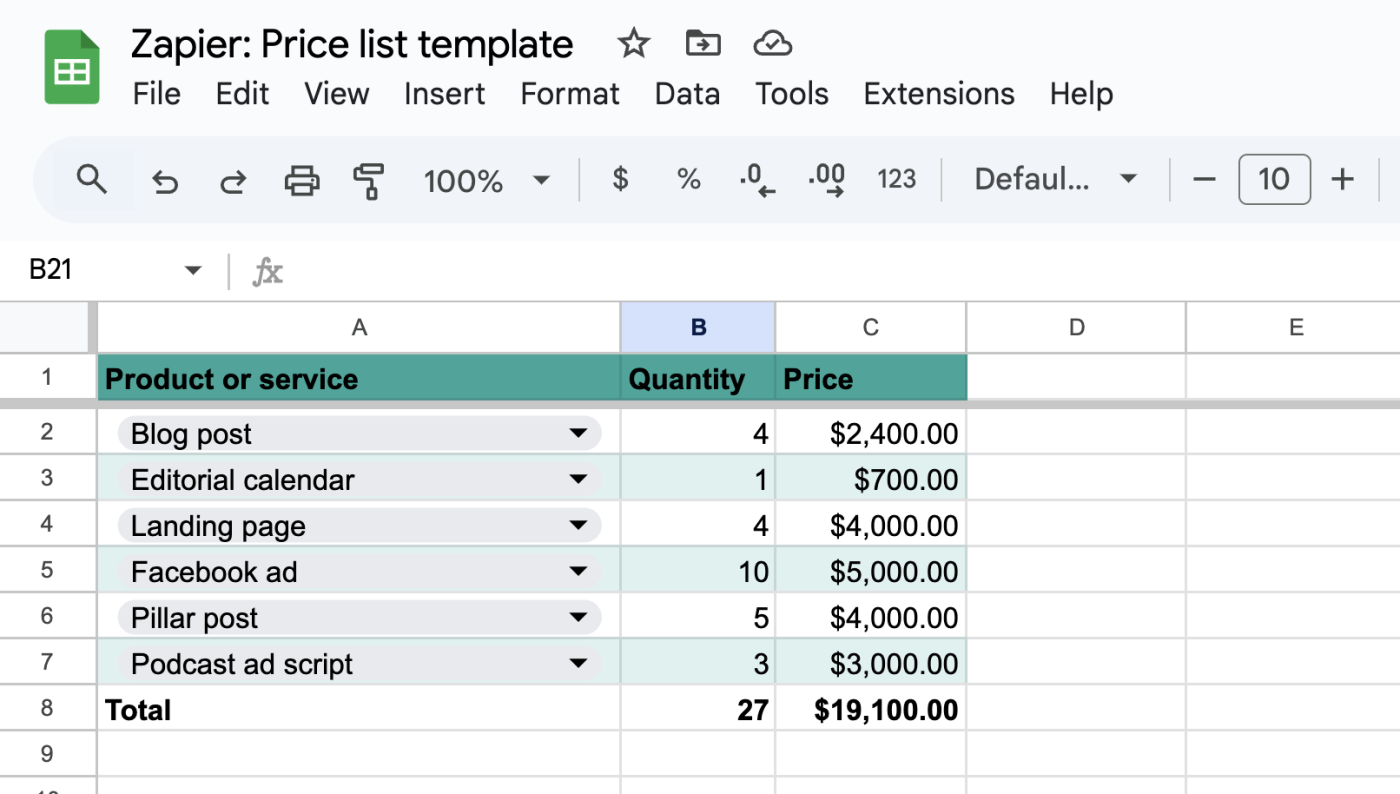Format selection as currency
Viewport: 1400px width, 794px height.
pyautogui.click(x=620, y=180)
